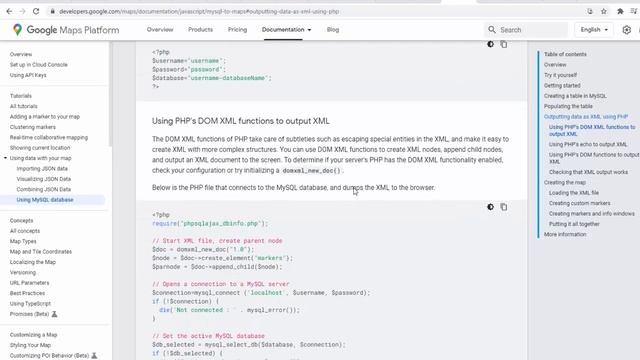Jump to Creating the map section
The height and width of the screenshot is (360, 640).
(x=565, y=182)
